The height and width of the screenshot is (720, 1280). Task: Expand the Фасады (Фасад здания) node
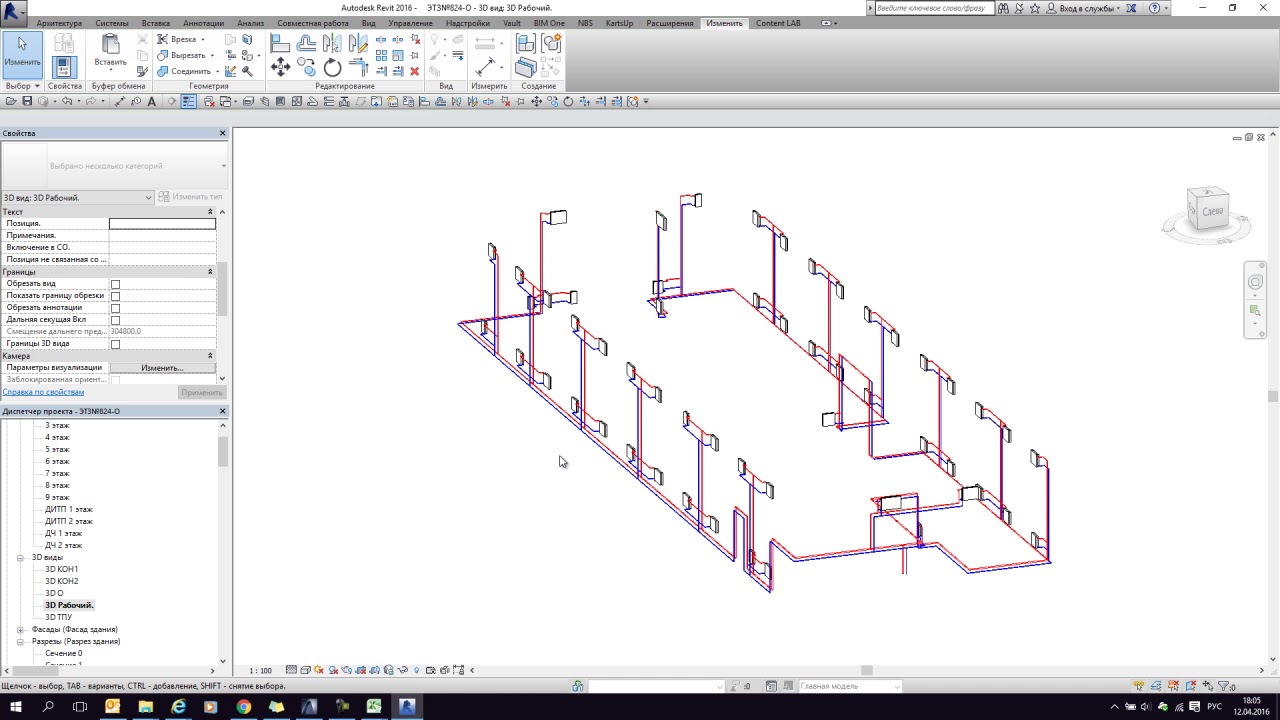[x=20, y=629]
